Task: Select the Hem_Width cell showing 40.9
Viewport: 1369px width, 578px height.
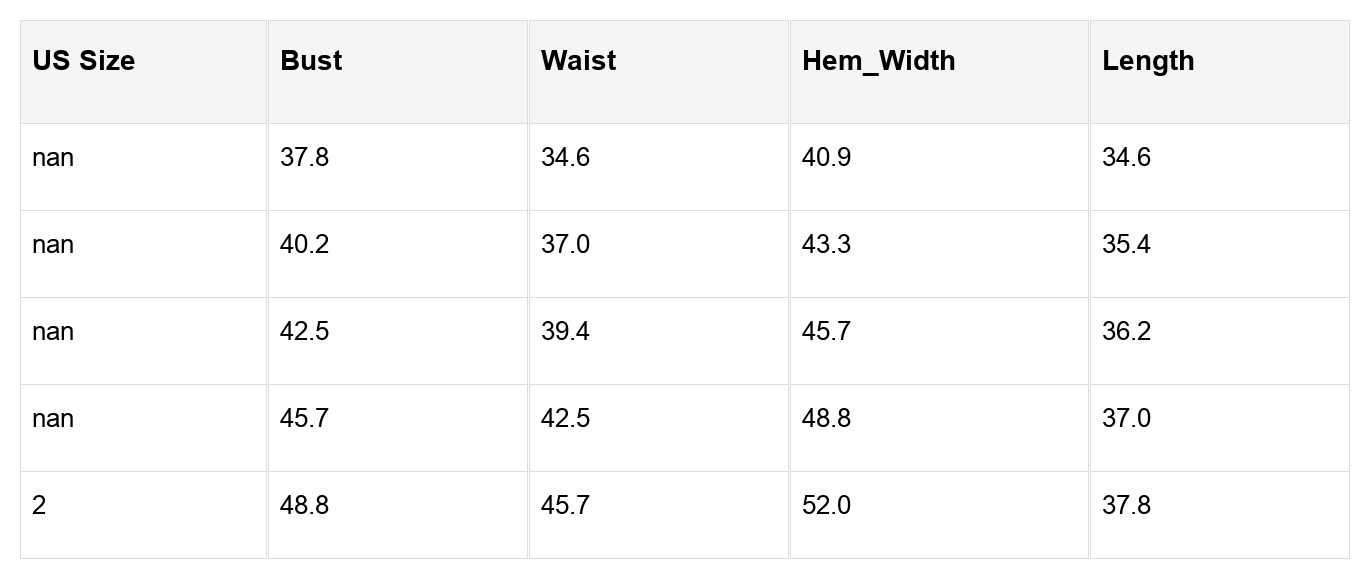Action: pos(826,158)
